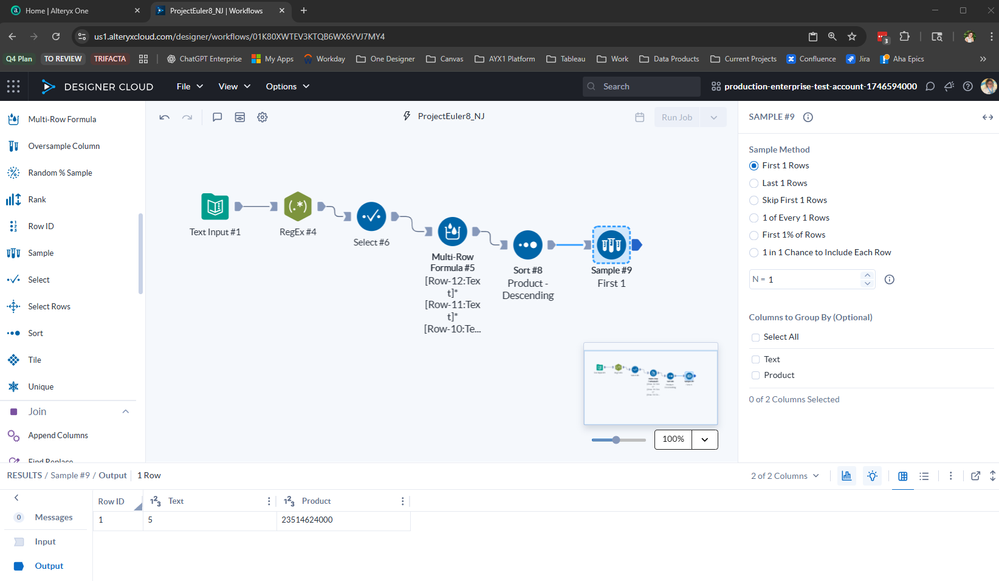Pick the Random % Sample tool
999x581 pixels.
(x=60, y=173)
